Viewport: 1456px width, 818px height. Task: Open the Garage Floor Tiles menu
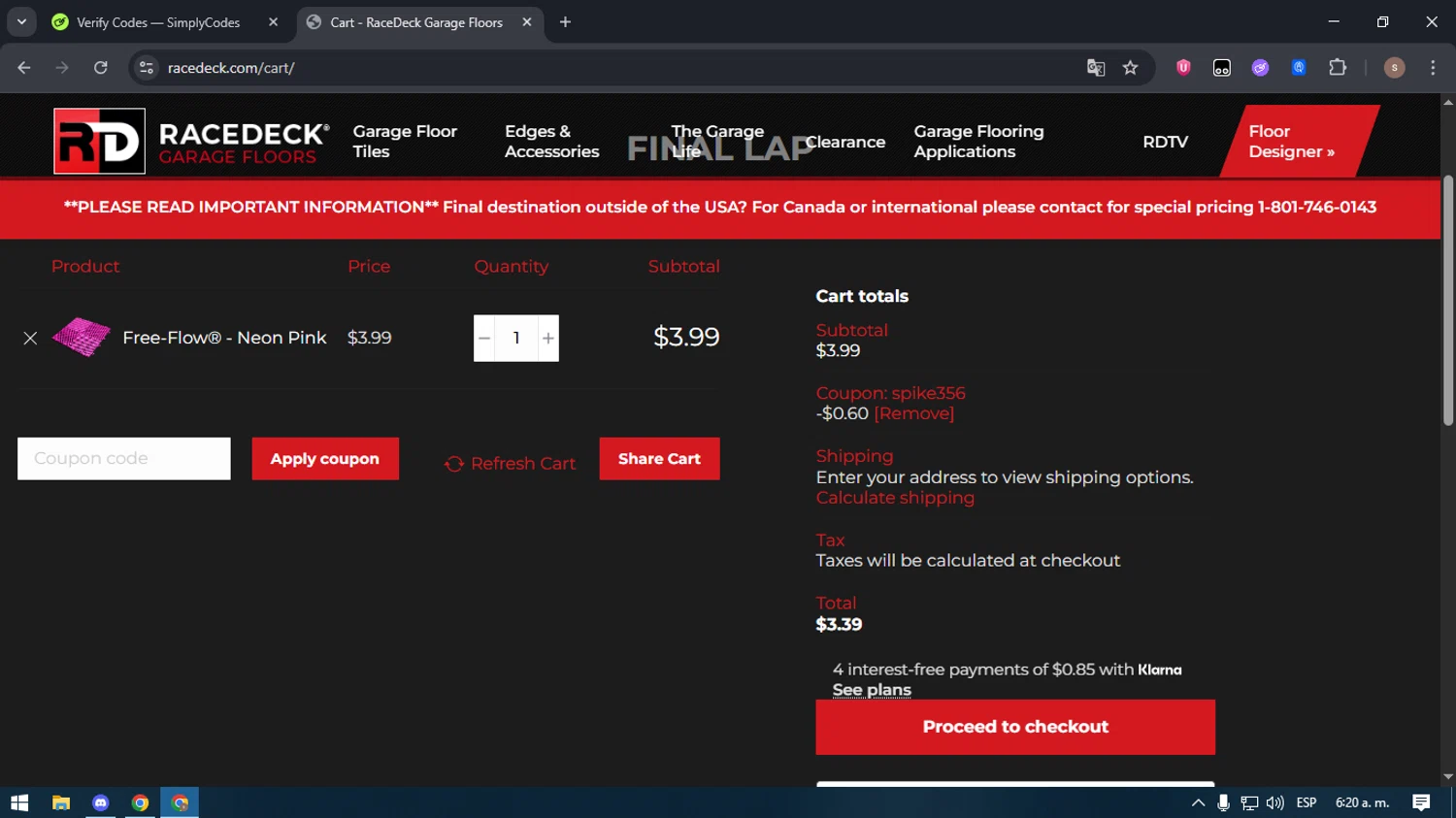click(405, 142)
